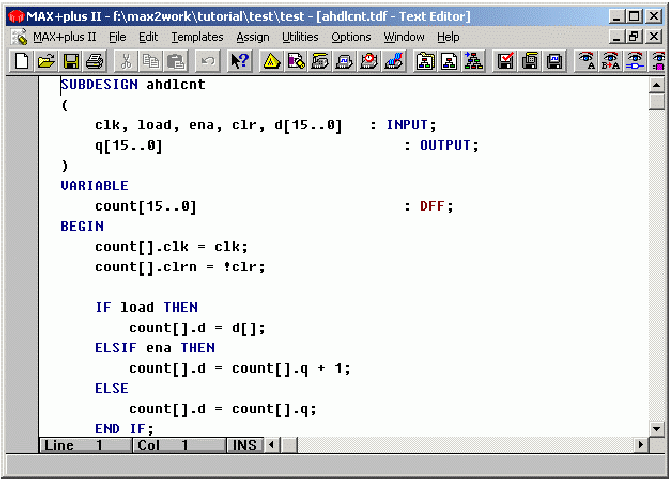The height and width of the screenshot is (481, 670).
Task: Click the Col number status field
Action: 178,445
